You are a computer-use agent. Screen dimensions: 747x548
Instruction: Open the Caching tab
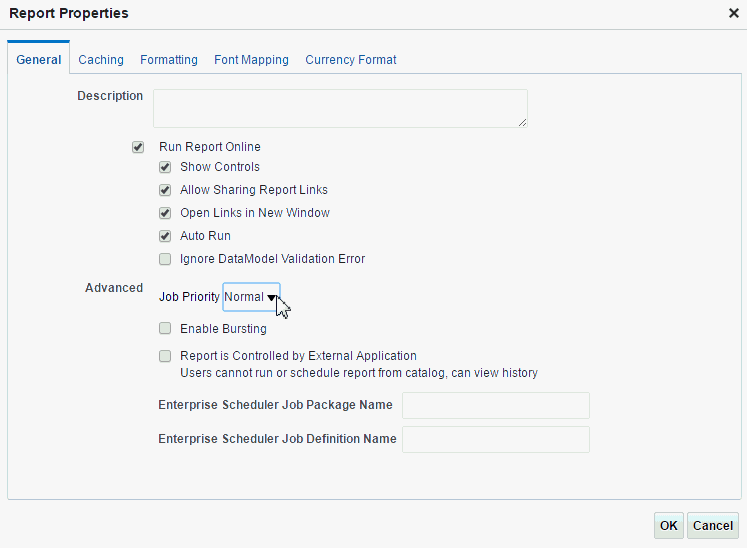[x=101, y=60]
